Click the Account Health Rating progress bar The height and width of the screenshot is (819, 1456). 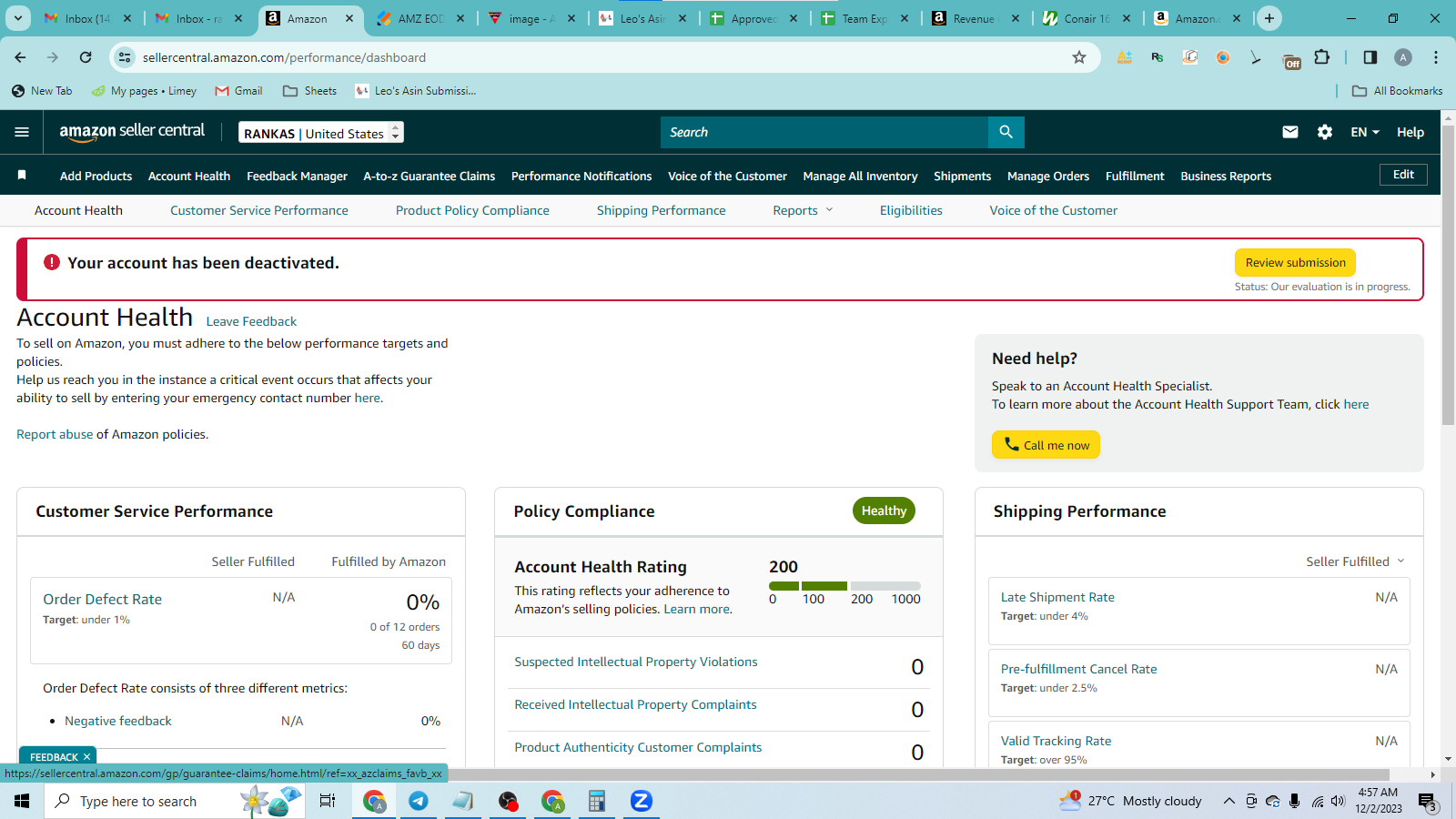coord(844,586)
